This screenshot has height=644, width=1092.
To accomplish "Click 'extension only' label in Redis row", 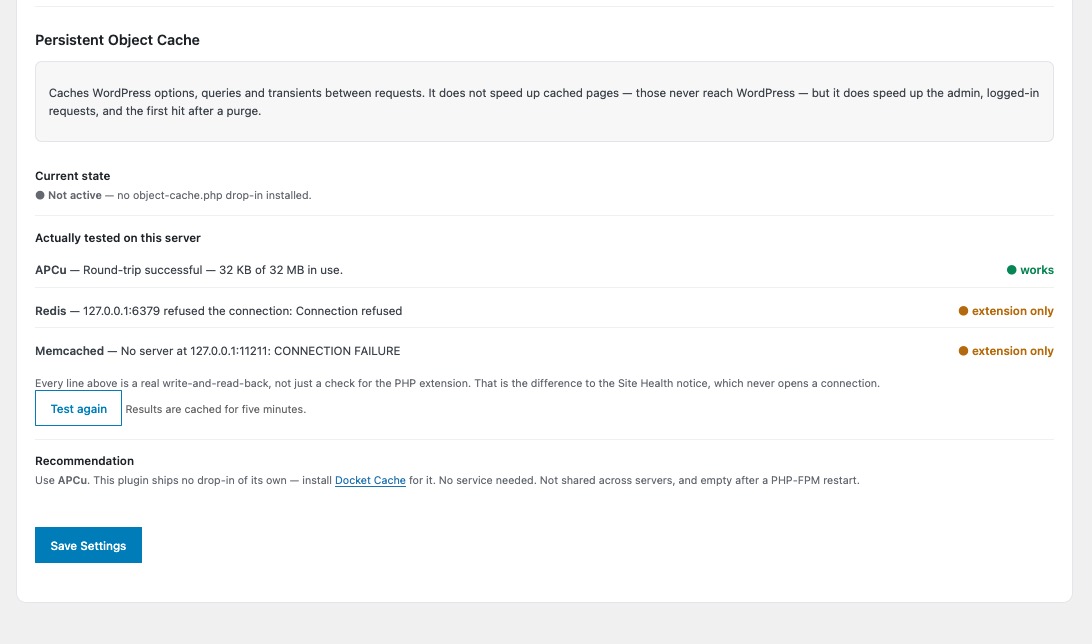I will 1013,311.
